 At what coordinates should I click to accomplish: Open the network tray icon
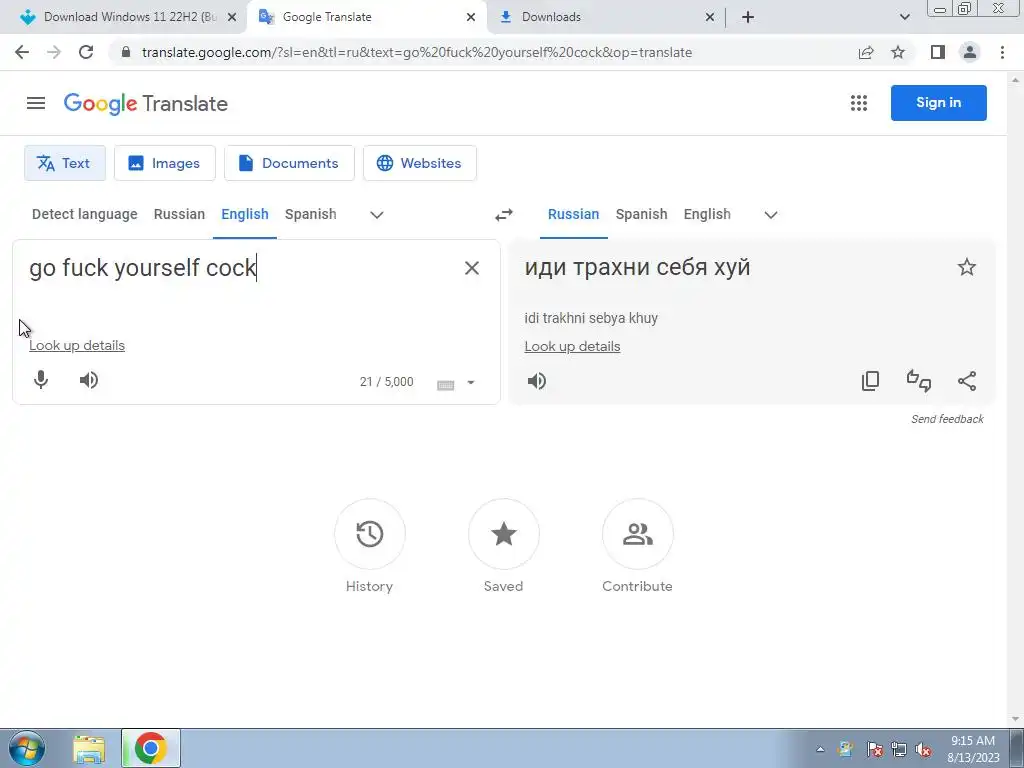(899, 749)
